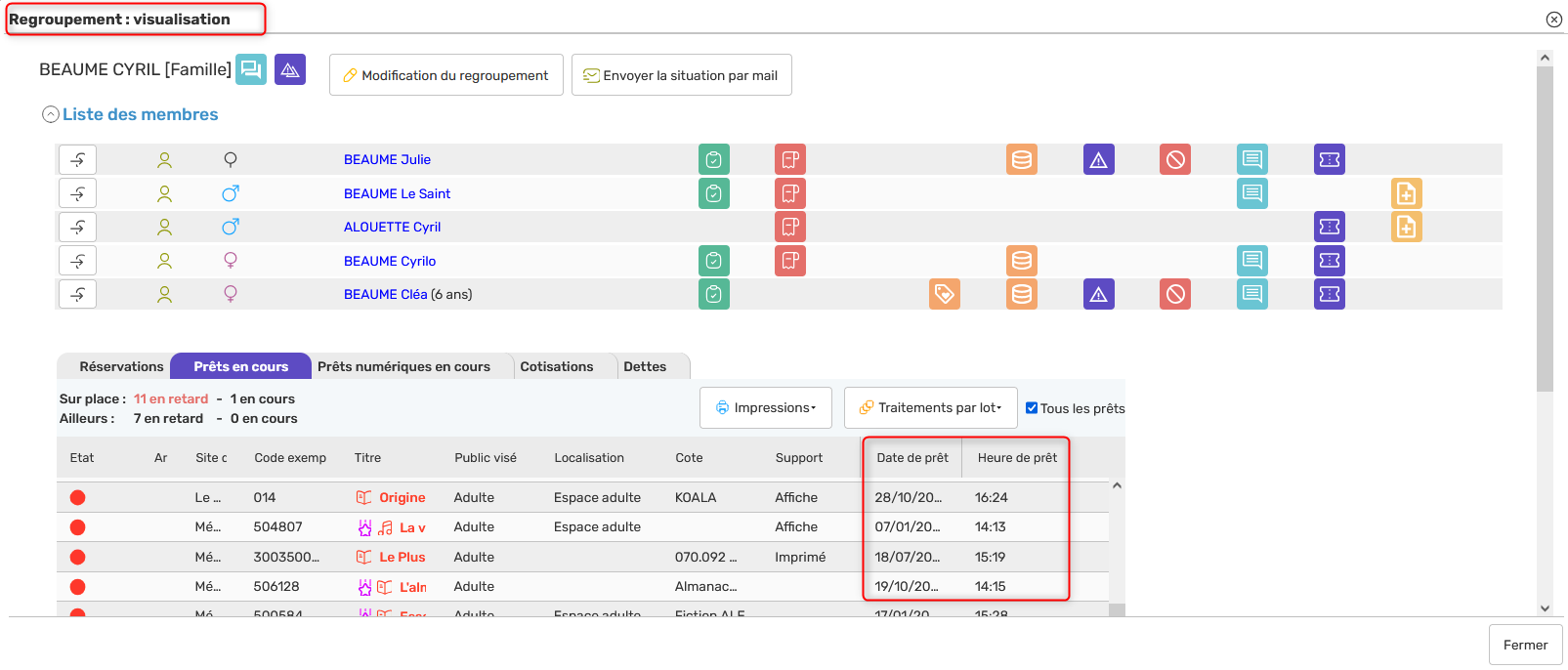Image resolution: width=1568 pixels, height=670 pixels.
Task: Open 'Traitements par lot' dropdown menu
Action: coord(930,407)
